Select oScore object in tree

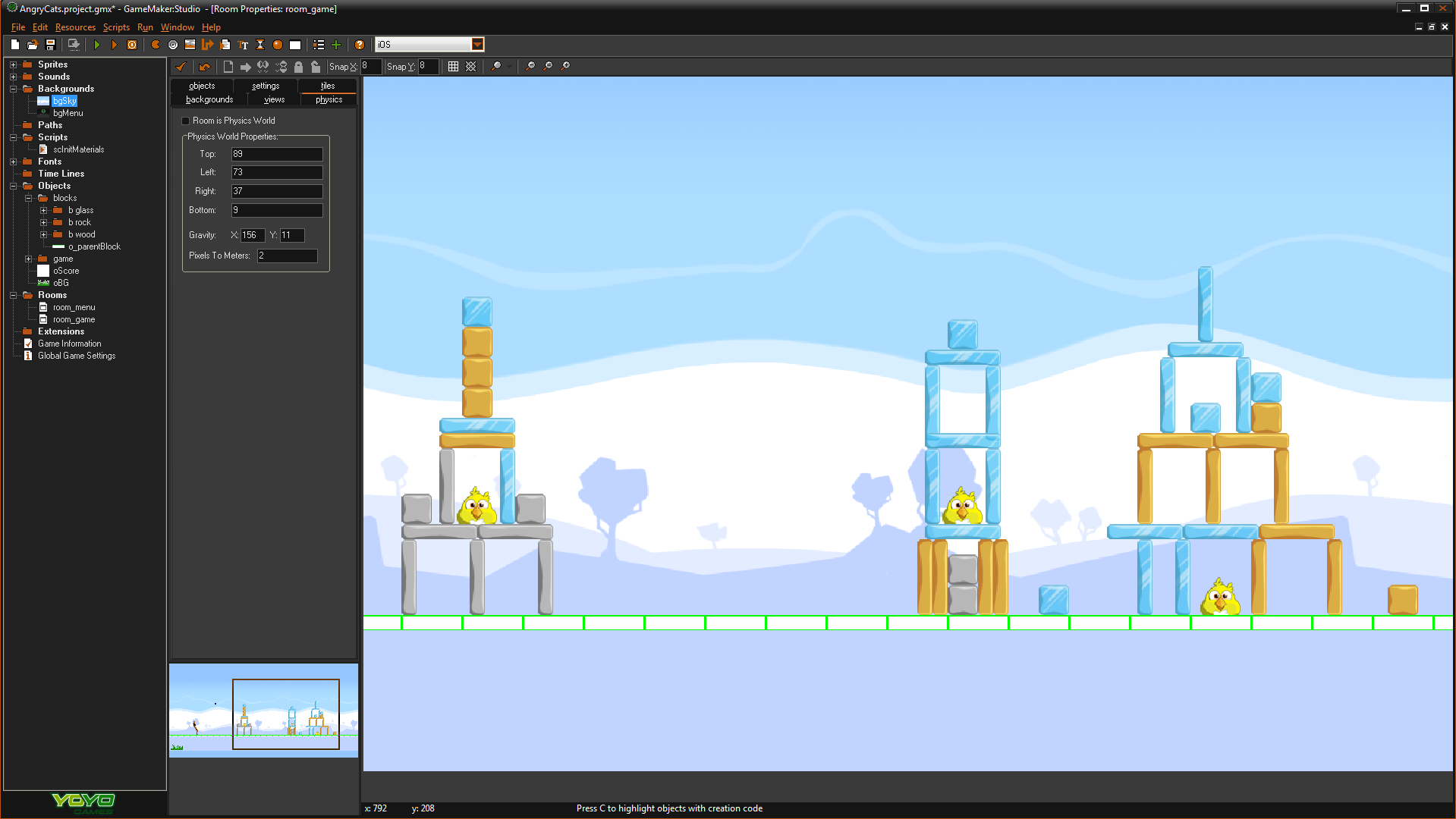coord(66,271)
